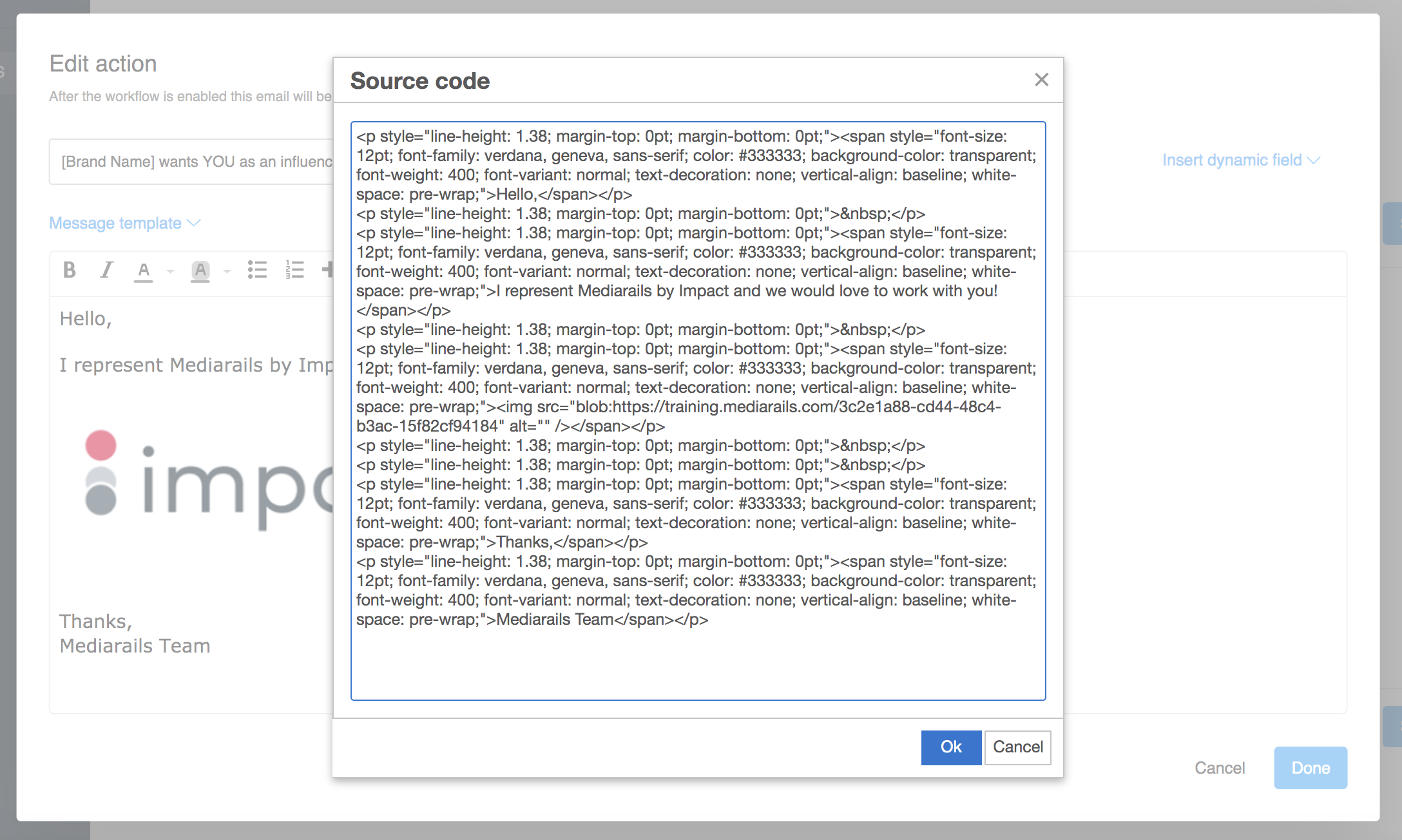Cancel the source code changes
The image size is (1402, 840).
coord(1017,747)
